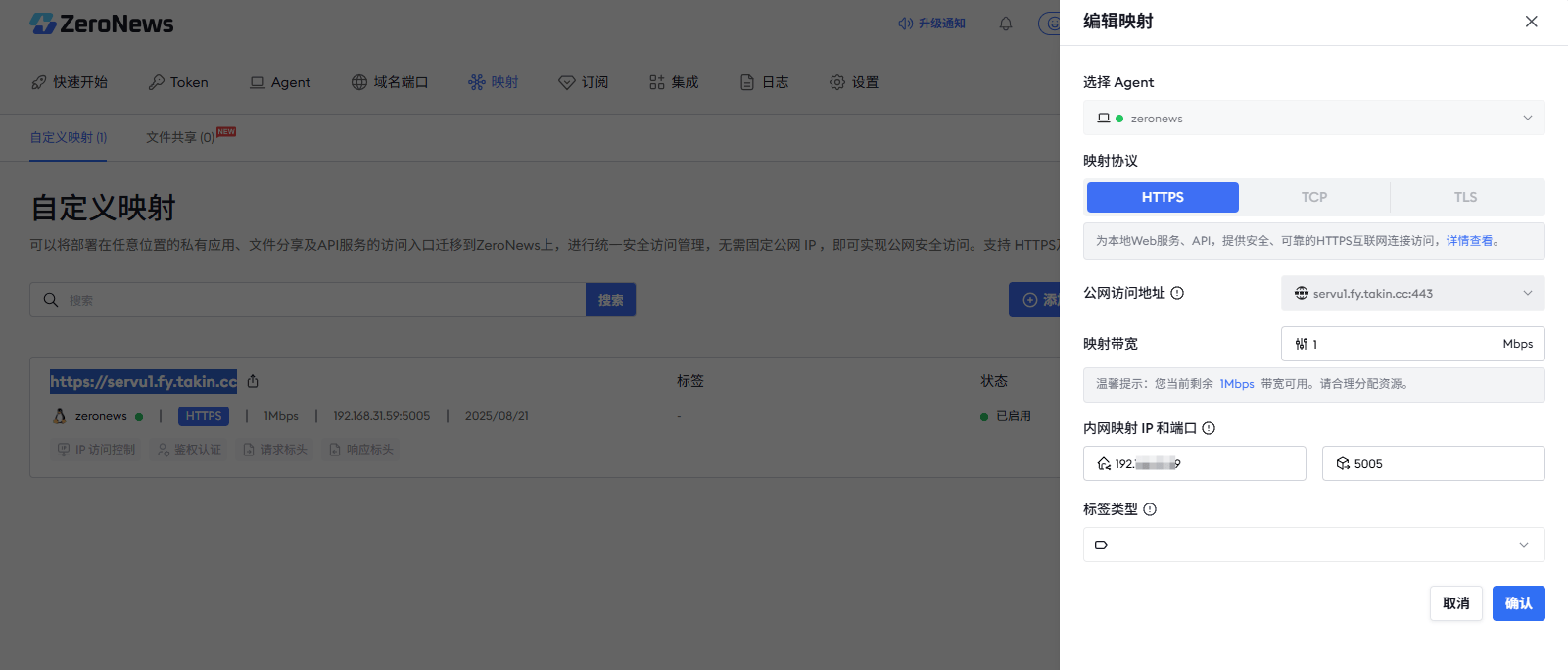The height and width of the screenshot is (670, 1568).
Task: Click the info icon beside 公网访问地址
Action: 1177,293
